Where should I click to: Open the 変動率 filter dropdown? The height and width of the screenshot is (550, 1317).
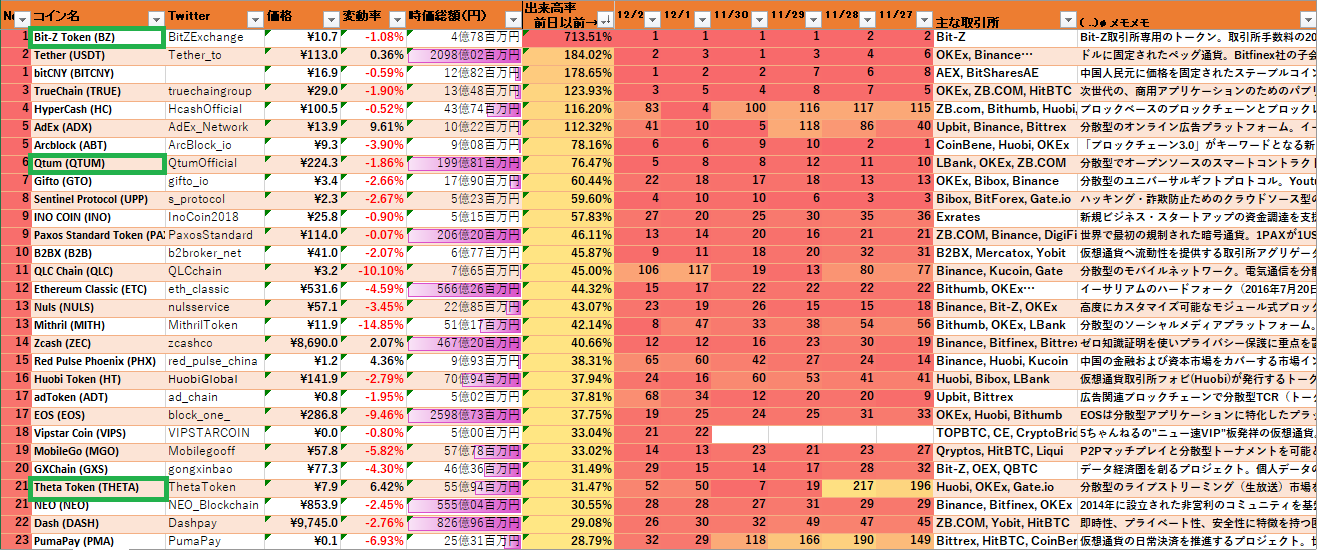click(398, 18)
